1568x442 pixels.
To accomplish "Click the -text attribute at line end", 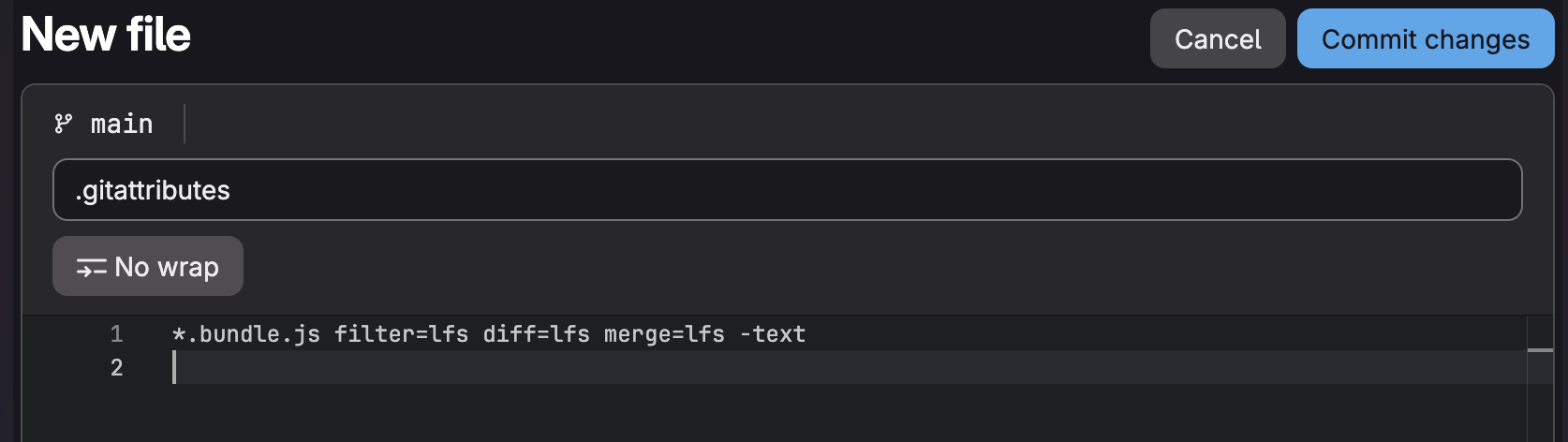I will point(773,334).
